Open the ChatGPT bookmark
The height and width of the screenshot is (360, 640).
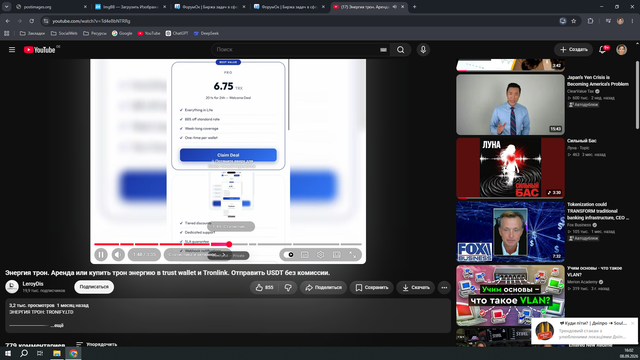(177, 33)
